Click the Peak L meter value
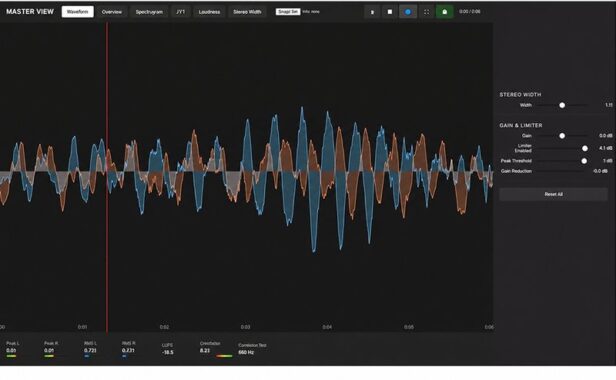The image size is (616, 380). (x=11, y=351)
